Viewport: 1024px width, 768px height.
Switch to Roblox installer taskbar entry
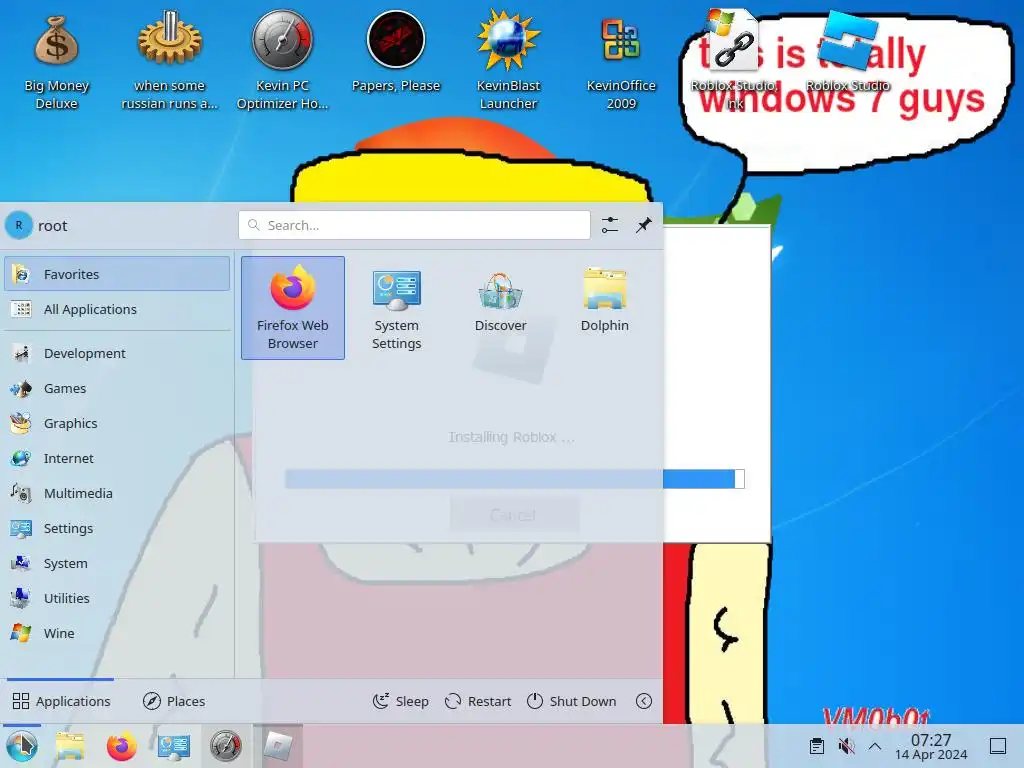(278, 746)
